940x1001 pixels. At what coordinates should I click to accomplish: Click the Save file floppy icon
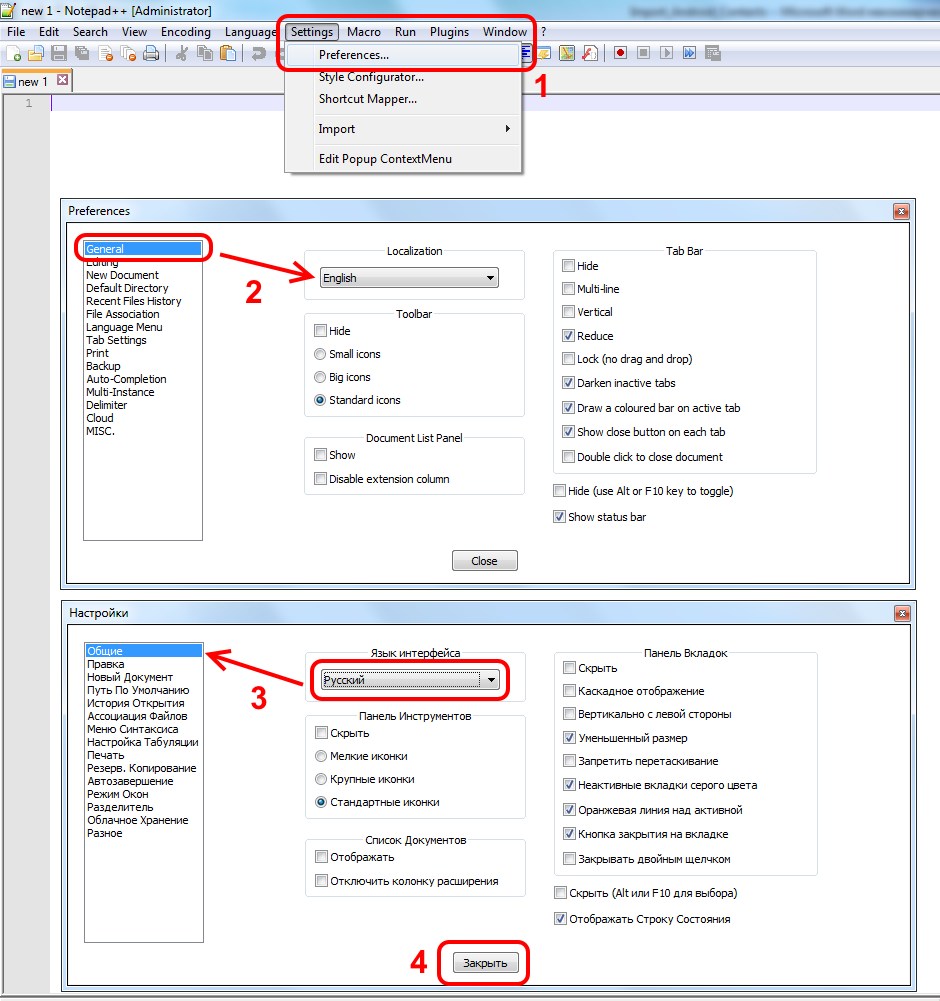pyautogui.click(x=59, y=54)
